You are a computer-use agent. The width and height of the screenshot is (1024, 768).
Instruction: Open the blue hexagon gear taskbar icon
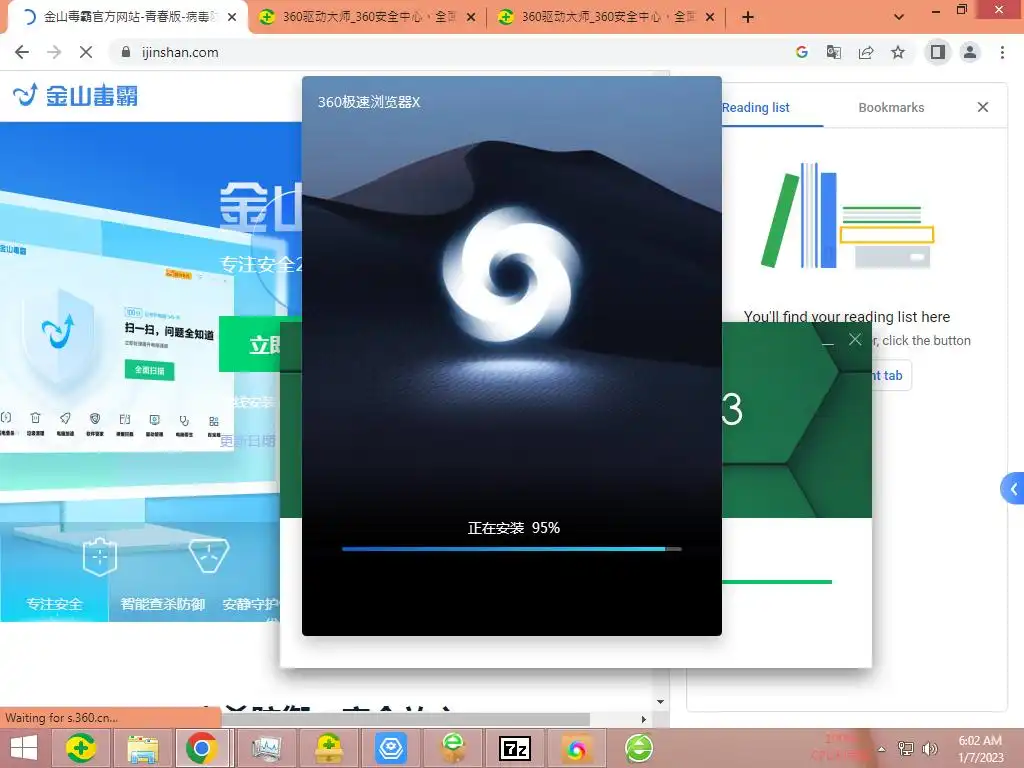coord(391,748)
